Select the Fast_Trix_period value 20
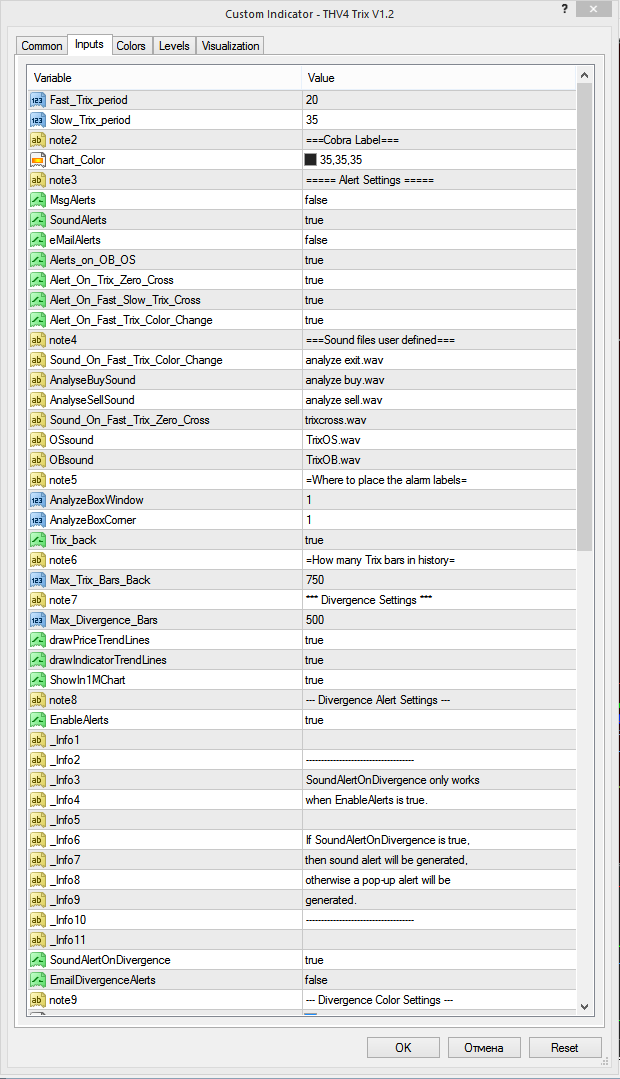This screenshot has width=620, height=1079. pyautogui.click(x=312, y=100)
